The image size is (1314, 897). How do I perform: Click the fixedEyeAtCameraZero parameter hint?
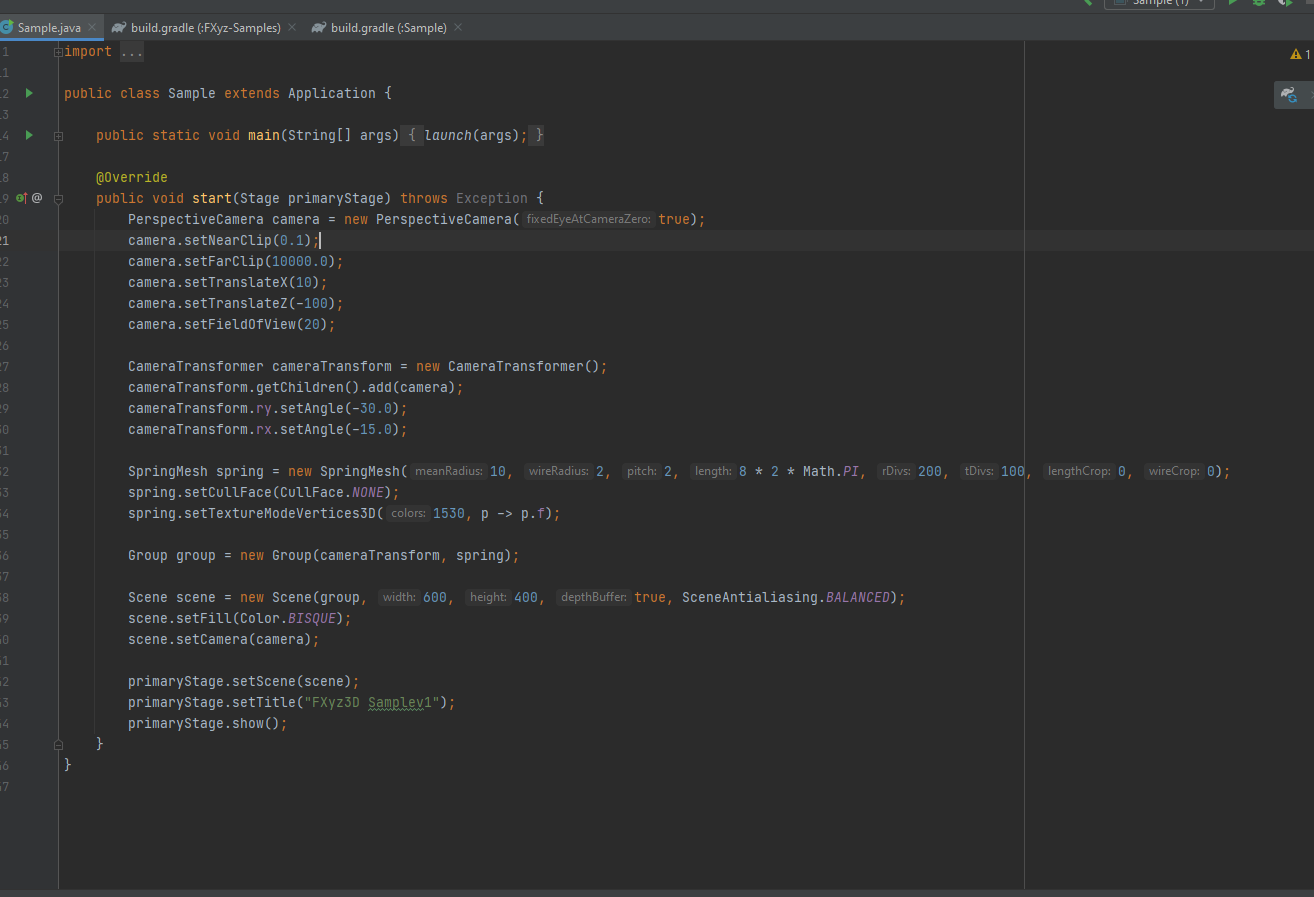coord(588,219)
